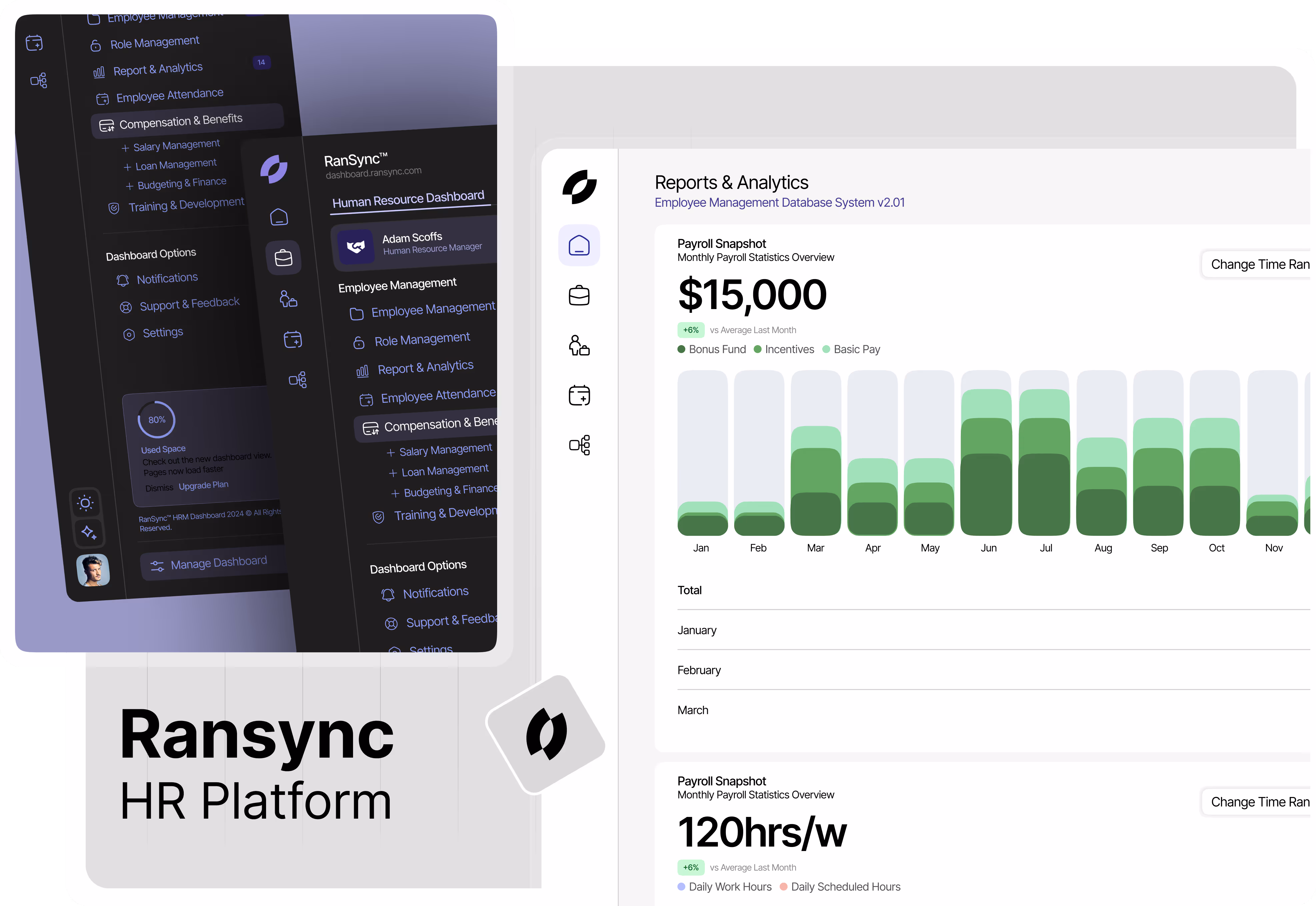Open Employee Attendance in the rear dark sidebar
Image resolution: width=1316 pixels, height=906 pixels.
tap(160, 95)
